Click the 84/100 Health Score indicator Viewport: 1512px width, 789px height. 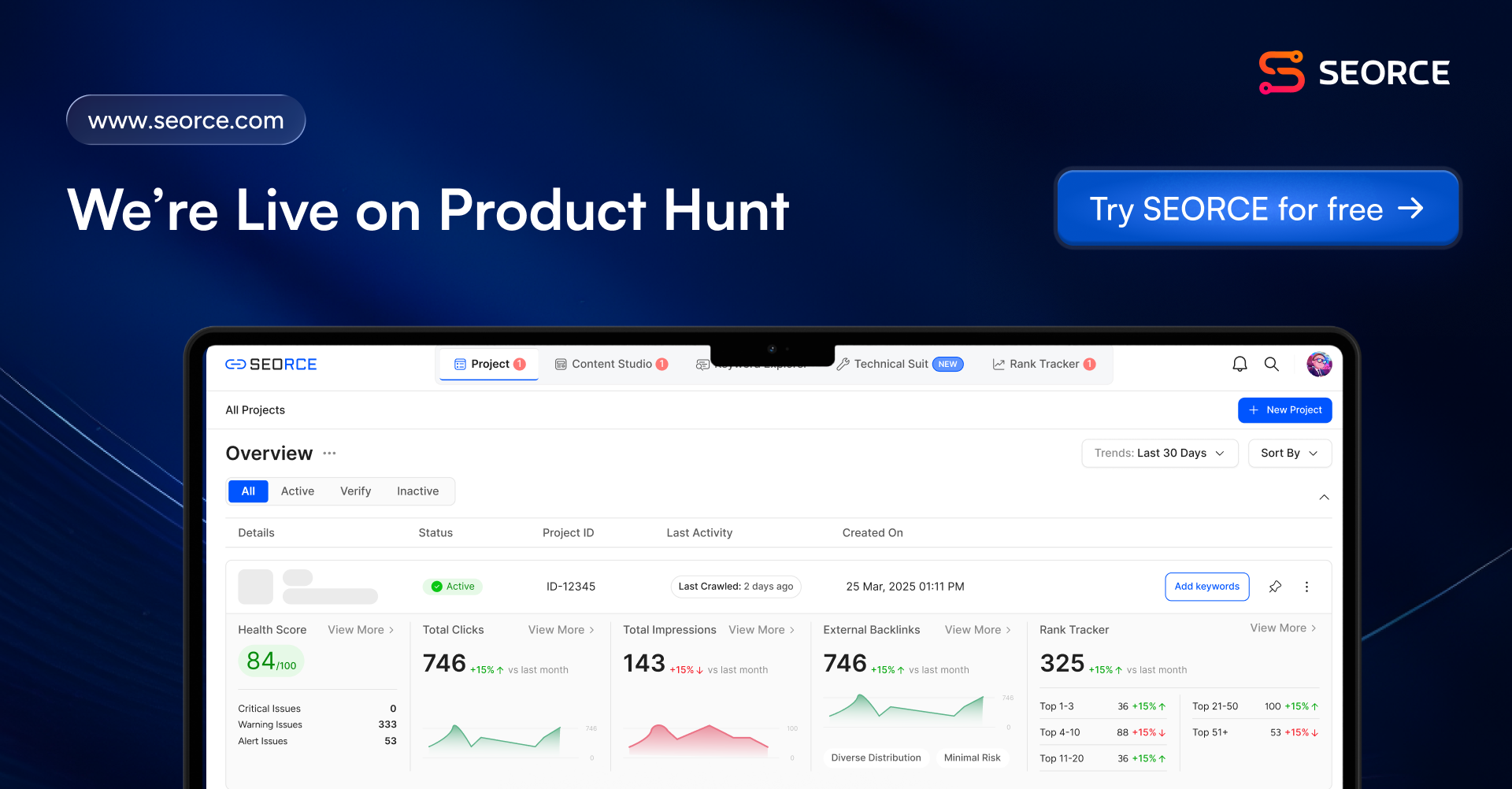[x=270, y=661]
